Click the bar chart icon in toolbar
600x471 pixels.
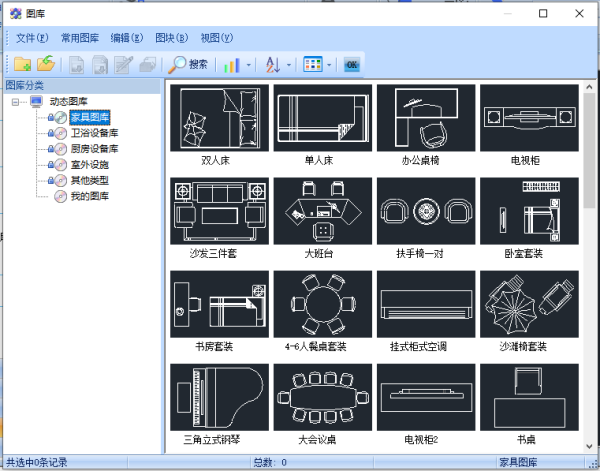[232, 65]
